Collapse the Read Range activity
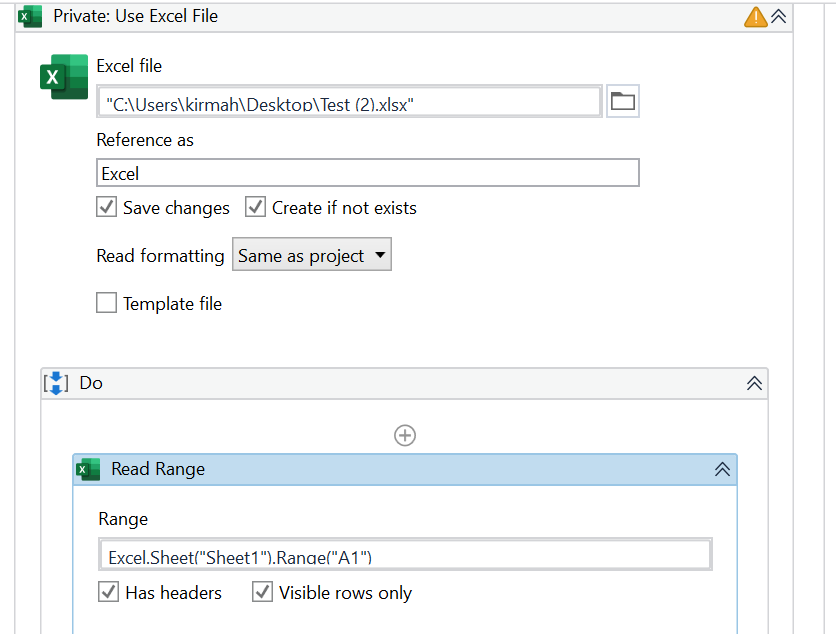 (721, 470)
